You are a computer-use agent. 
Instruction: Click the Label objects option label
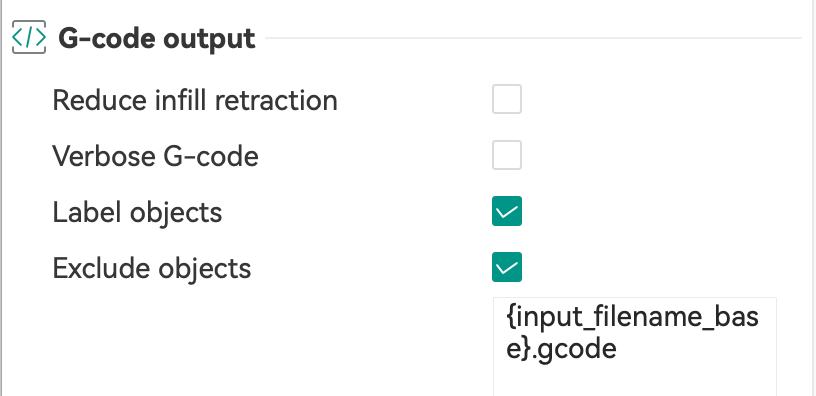[x=137, y=212]
